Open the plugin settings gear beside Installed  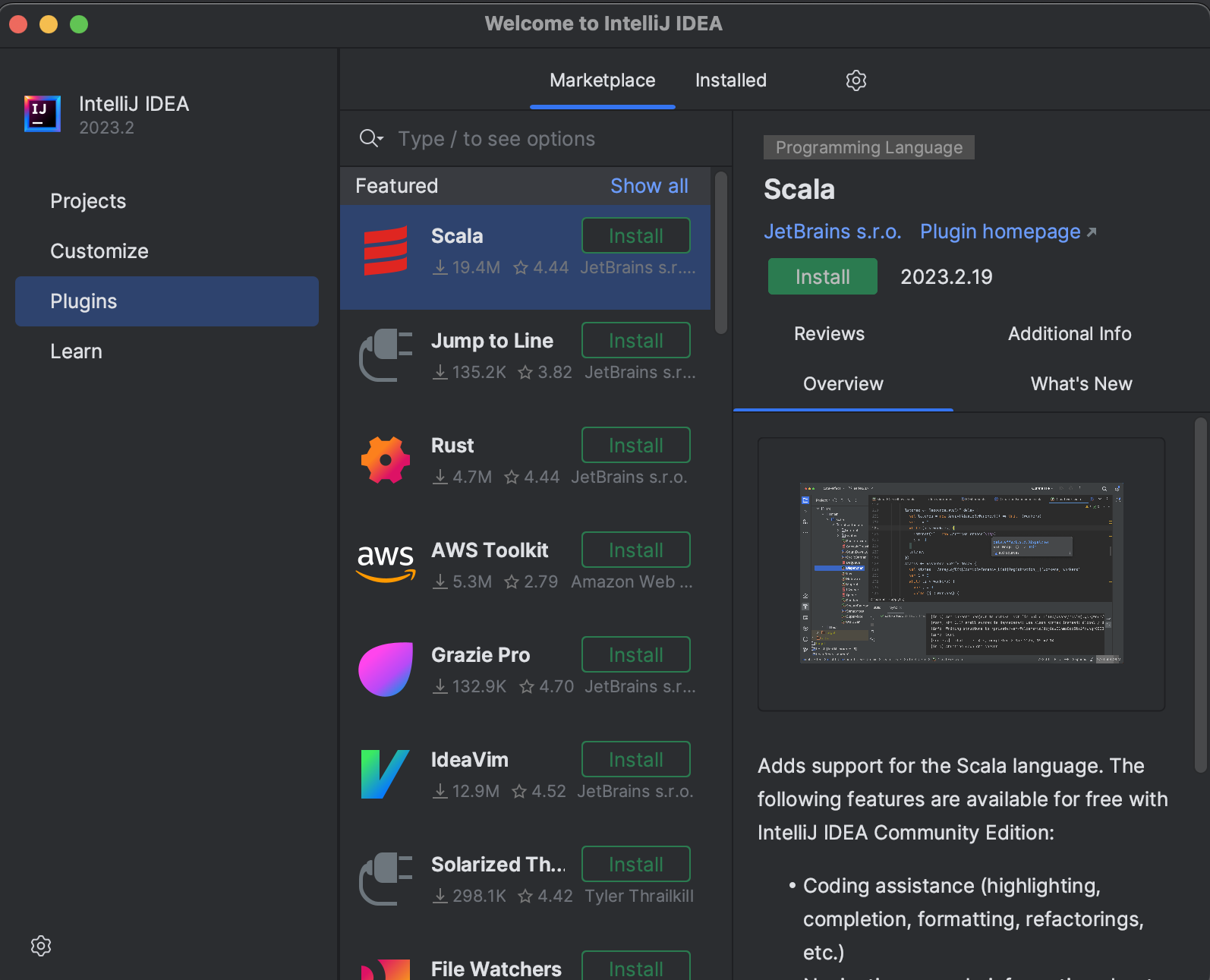tap(856, 80)
